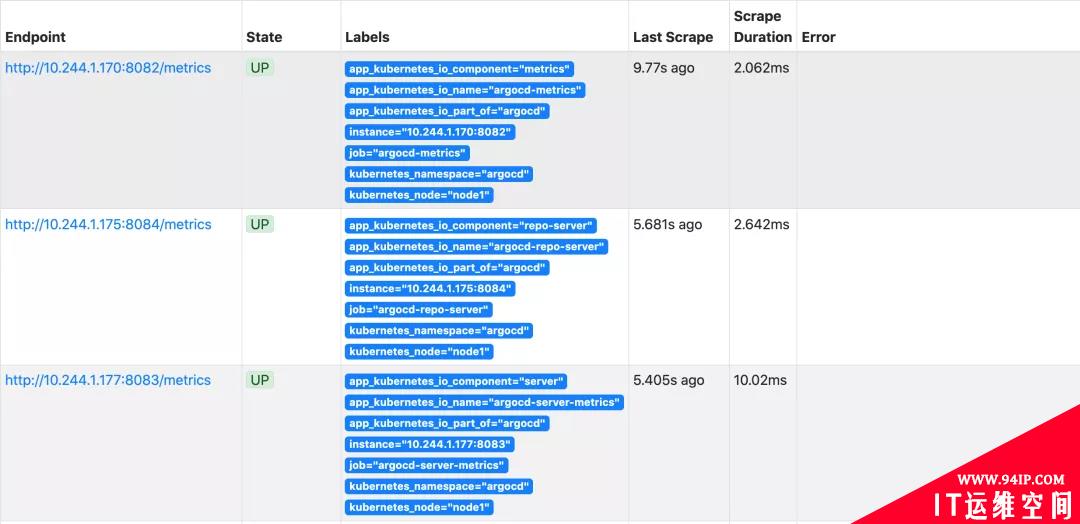Select app_kubernetes_io_part_of label in 10.244.1.177 row

pos(447,423)
